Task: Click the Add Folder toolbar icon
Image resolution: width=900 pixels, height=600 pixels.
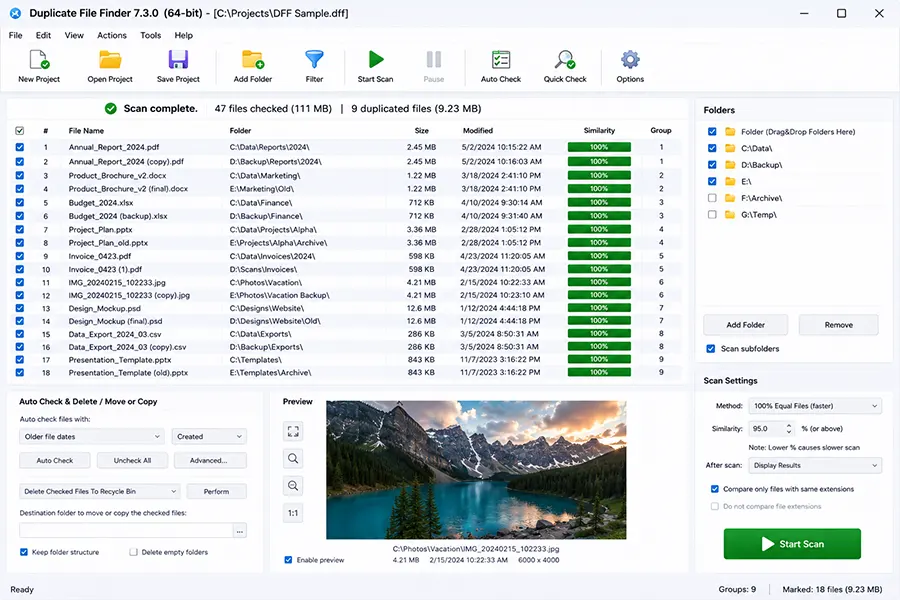Action: pyautogui.click(x=253, y=60)
